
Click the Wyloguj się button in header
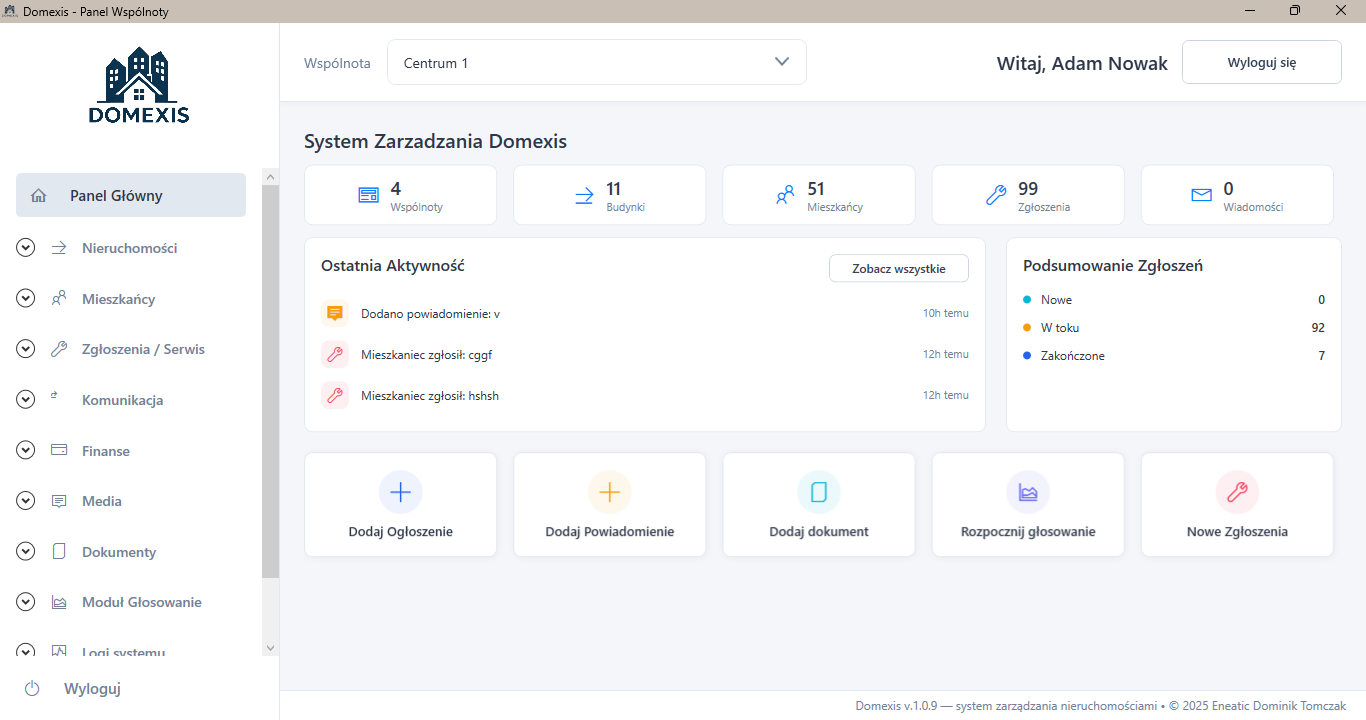tap(1261, 62)
